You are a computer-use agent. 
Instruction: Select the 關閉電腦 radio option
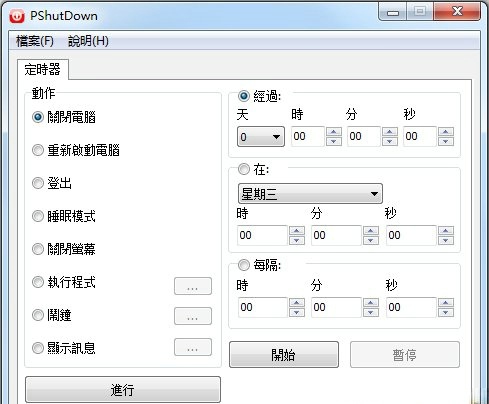[64, 117]
